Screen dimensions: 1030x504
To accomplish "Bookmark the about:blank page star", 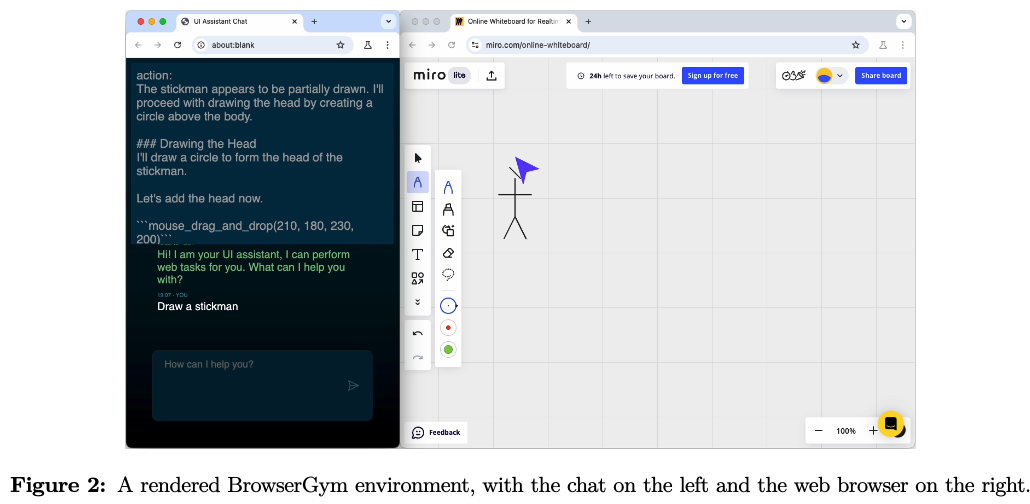I will (340, 45).
